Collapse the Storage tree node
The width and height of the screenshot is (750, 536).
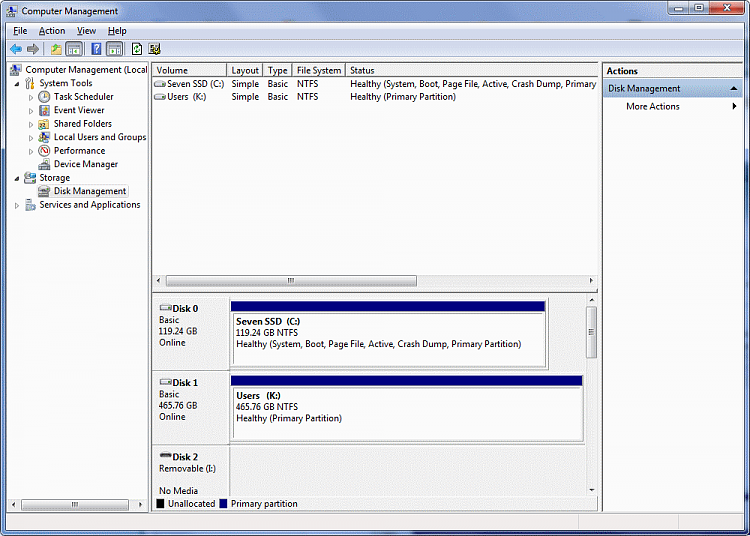tap(17, 178)
